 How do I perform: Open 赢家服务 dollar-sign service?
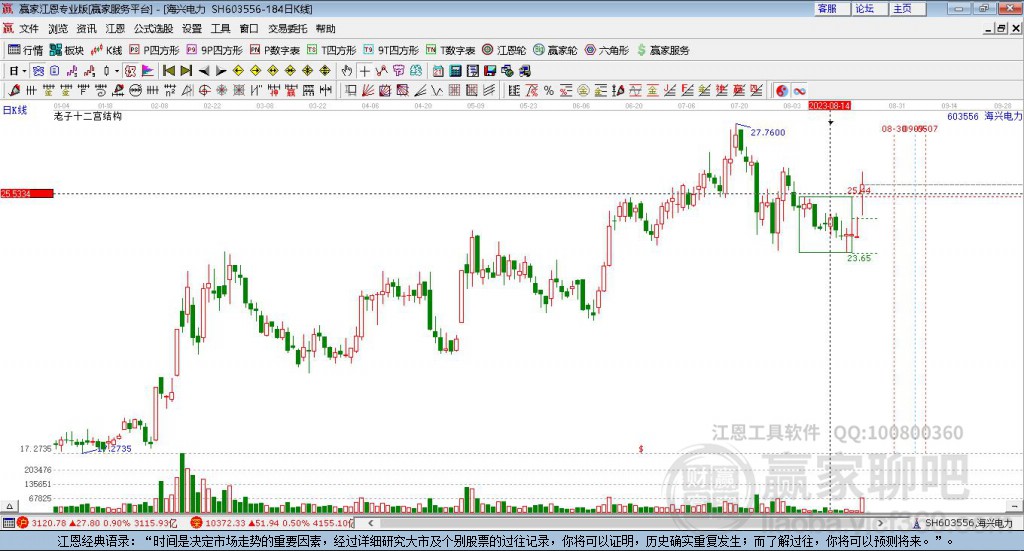coord(662,50)
